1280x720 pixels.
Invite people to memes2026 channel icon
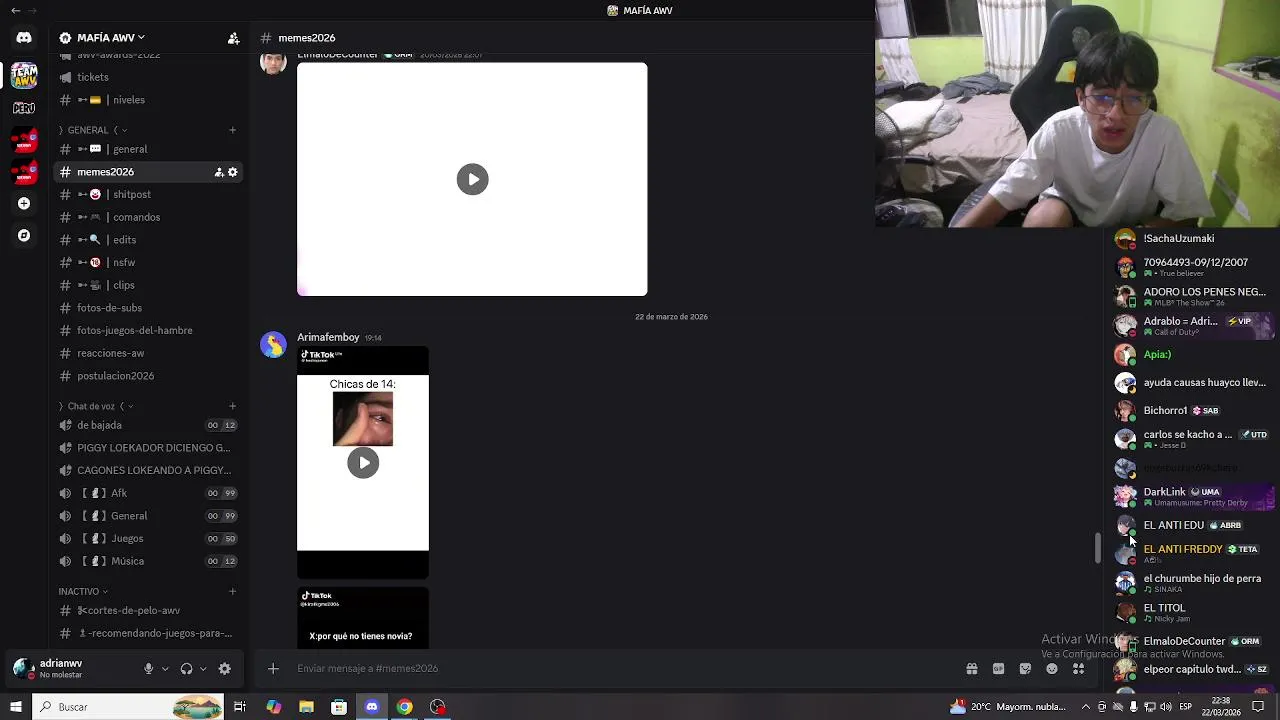(x=219, y=172)
